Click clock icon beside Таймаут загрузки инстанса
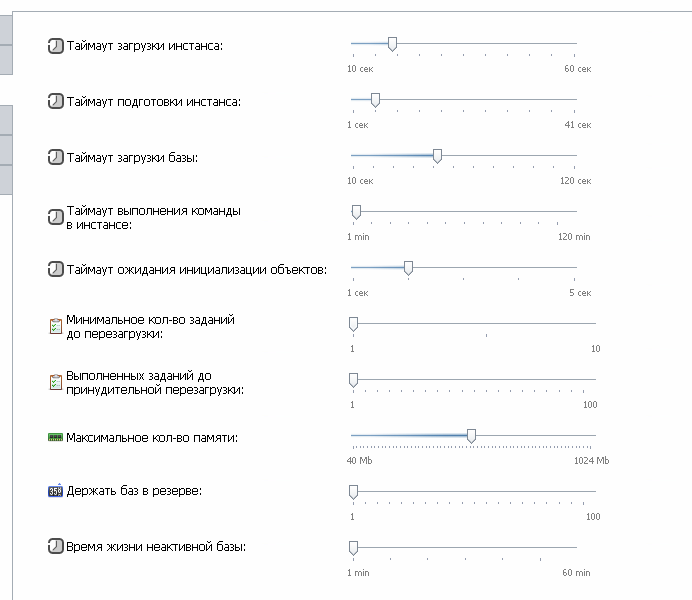 click(x=55, y=46)
